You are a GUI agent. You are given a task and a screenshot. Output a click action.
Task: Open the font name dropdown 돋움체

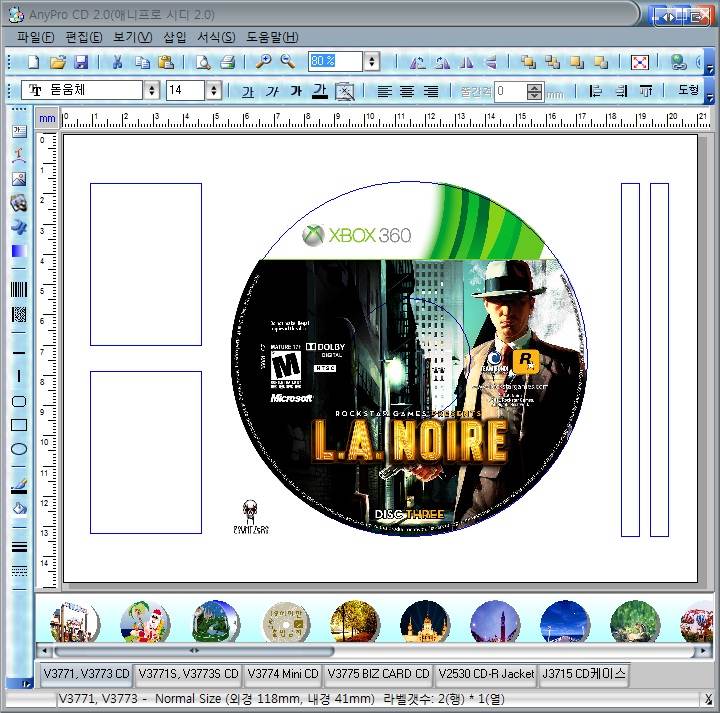(152, 90)
